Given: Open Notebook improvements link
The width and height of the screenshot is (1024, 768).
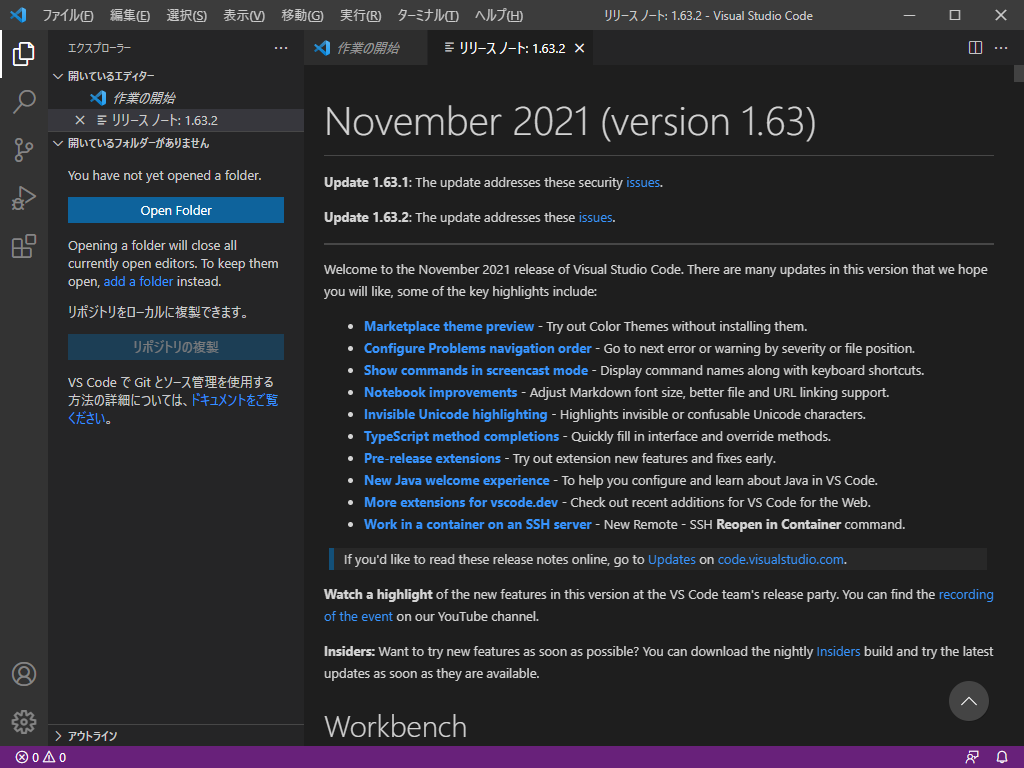Looking at the screenshot, I should click(440, 392).
